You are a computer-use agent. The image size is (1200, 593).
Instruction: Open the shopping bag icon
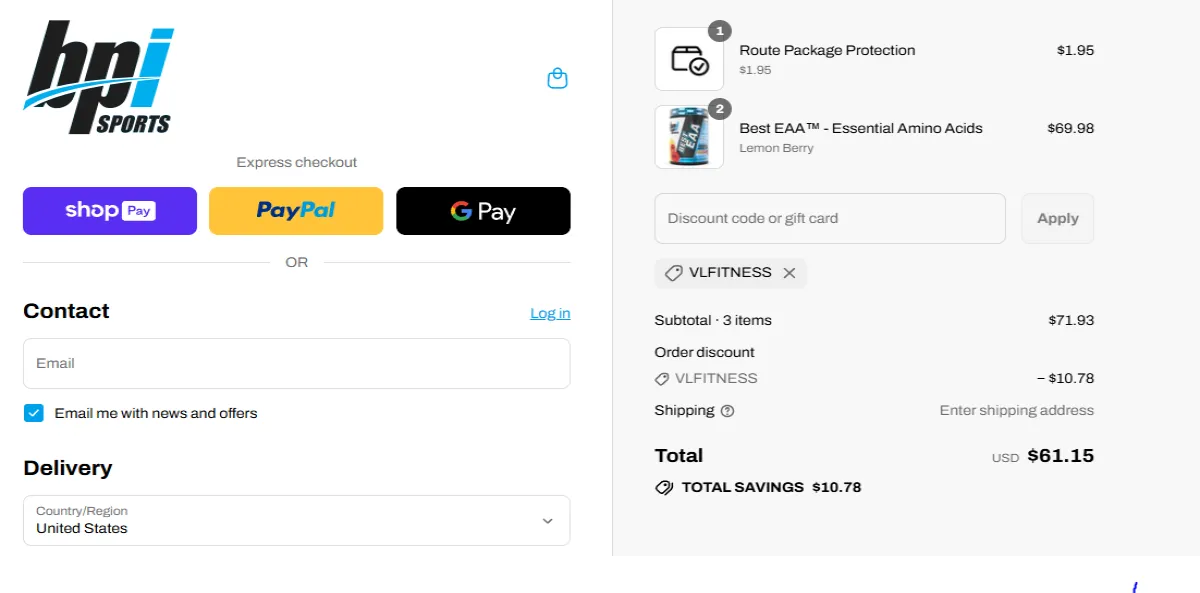(x=557, y=78)
